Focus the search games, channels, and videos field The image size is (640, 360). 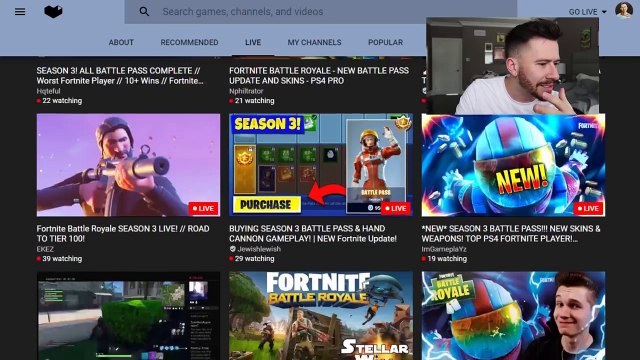point(320,11)
